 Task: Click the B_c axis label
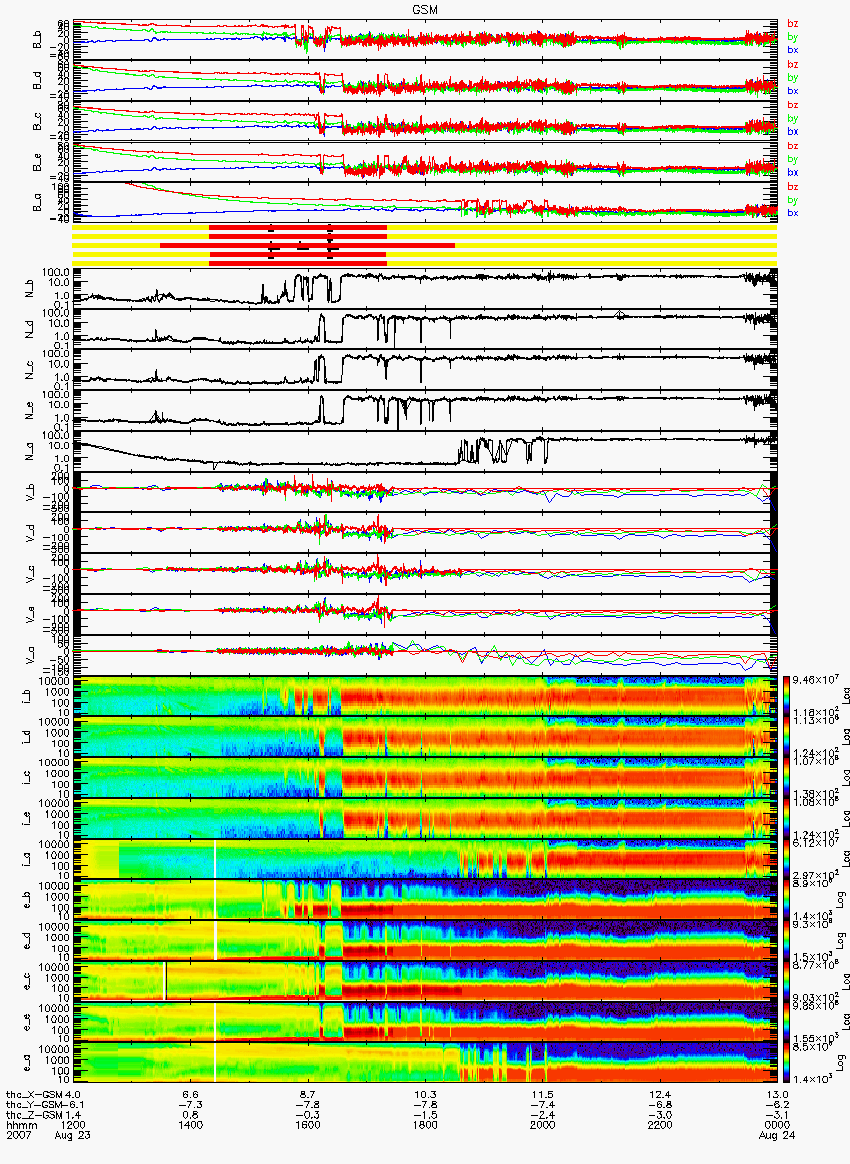coord(37,122)
